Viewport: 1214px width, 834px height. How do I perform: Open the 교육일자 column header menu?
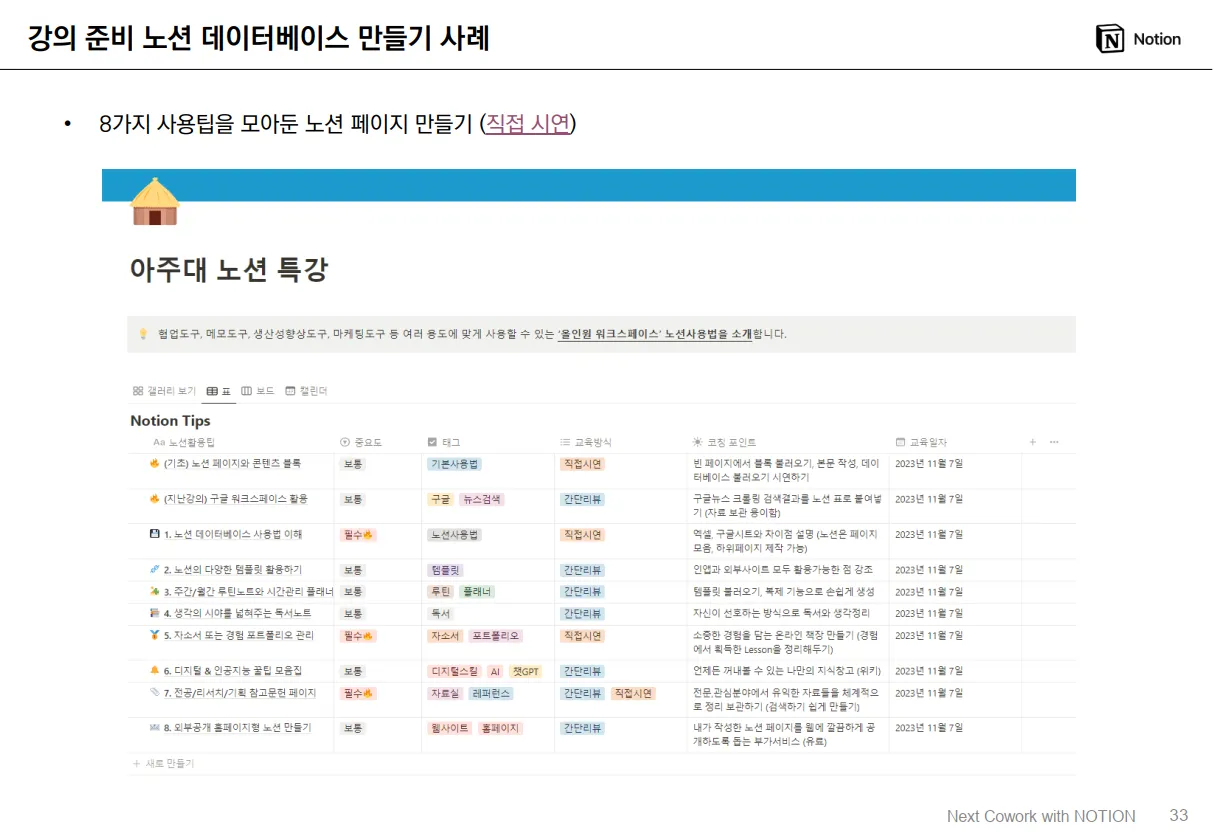(x=921, y=442)
